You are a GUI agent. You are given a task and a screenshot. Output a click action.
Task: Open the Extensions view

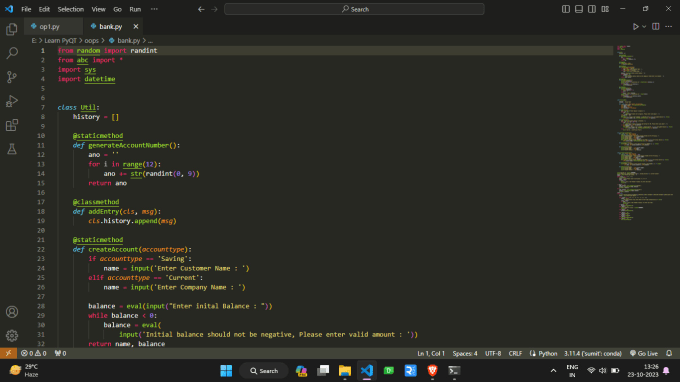pyautogui.click(x=12, y=125)
